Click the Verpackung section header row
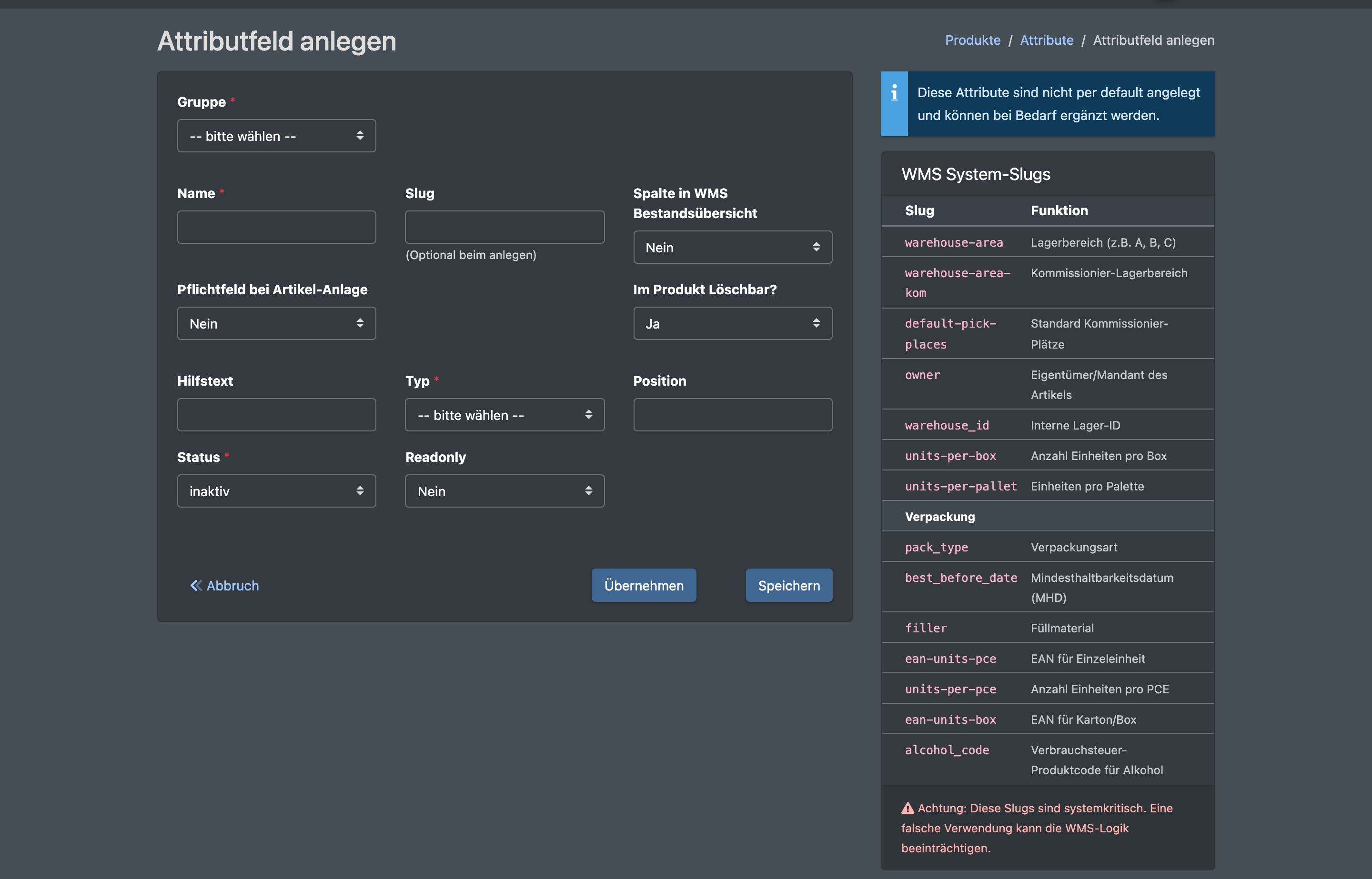 pos(1048,517)
